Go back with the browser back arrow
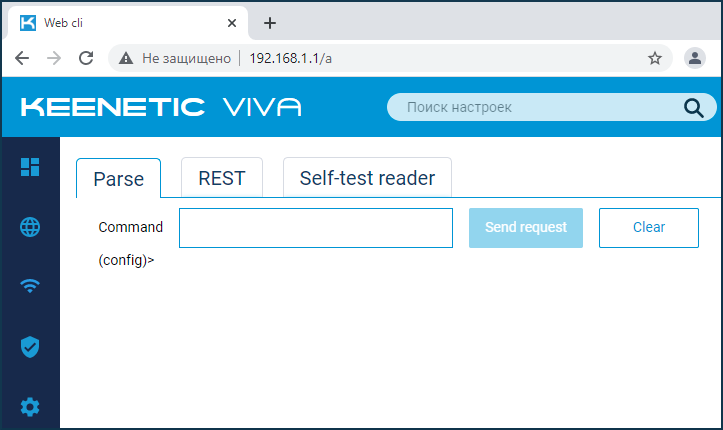This screenshot has width=723, height=430. (22, 59)
